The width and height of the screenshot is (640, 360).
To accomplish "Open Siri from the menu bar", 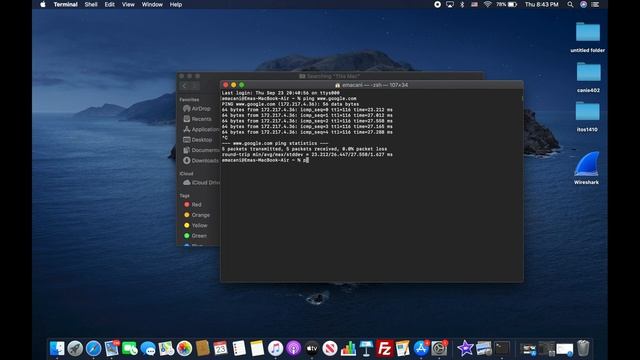I will (x=583, y=4).
